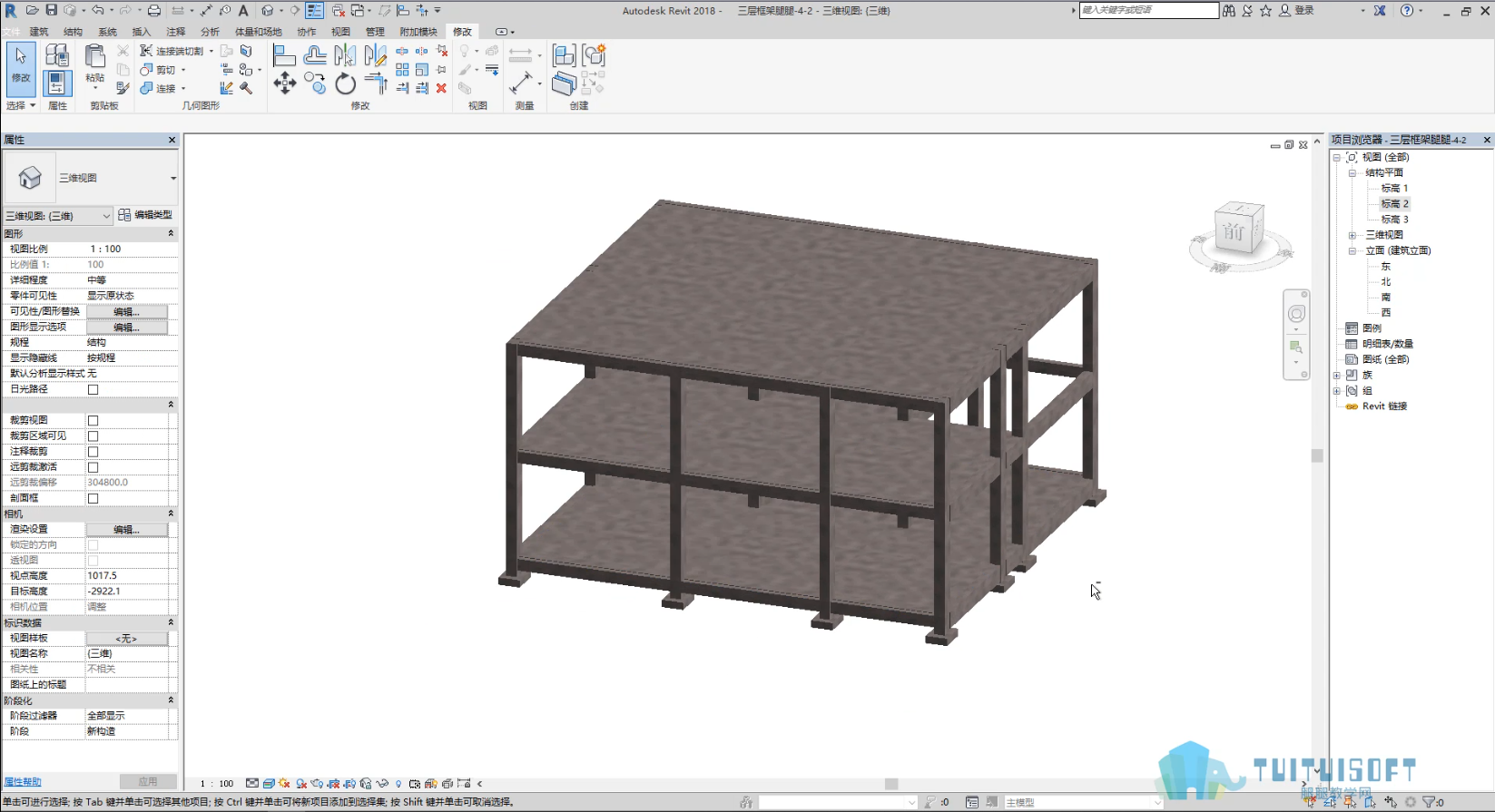The height and width of the screenshot is (812, 1495).
Task: Click the Undo arrow icon
Action: (97, 10)
